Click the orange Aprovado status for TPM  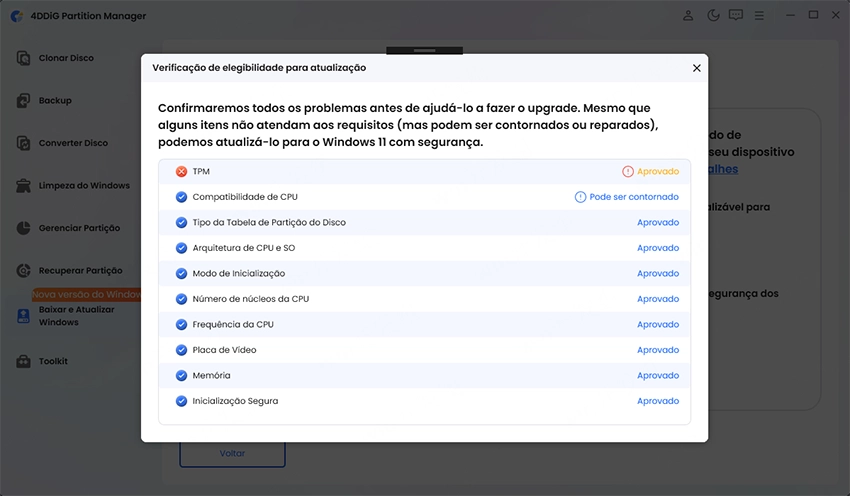[658, 171]
